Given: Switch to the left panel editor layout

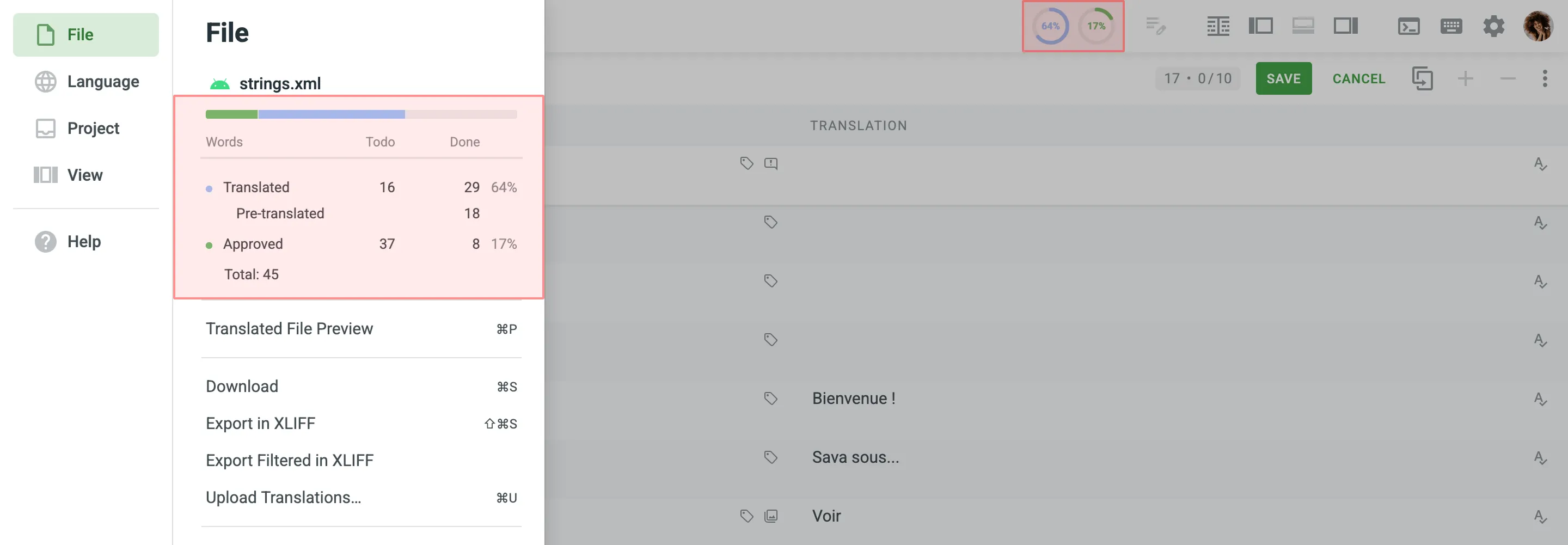Looking at the screenshot, I should pyautogui.click(x=1261, y=26).
